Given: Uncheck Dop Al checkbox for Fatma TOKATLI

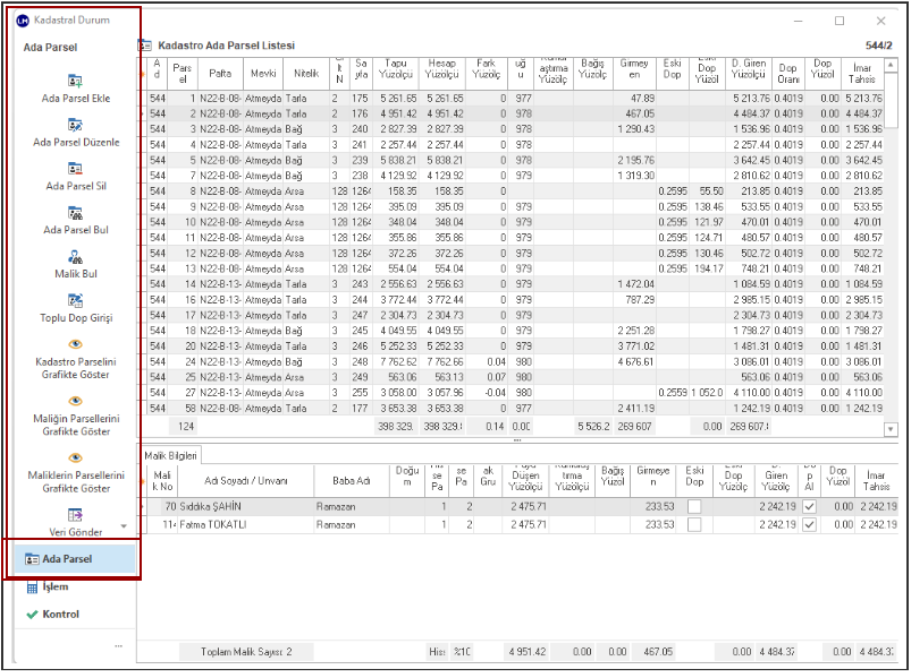Looking at the screenshot, I should (809, 524).
